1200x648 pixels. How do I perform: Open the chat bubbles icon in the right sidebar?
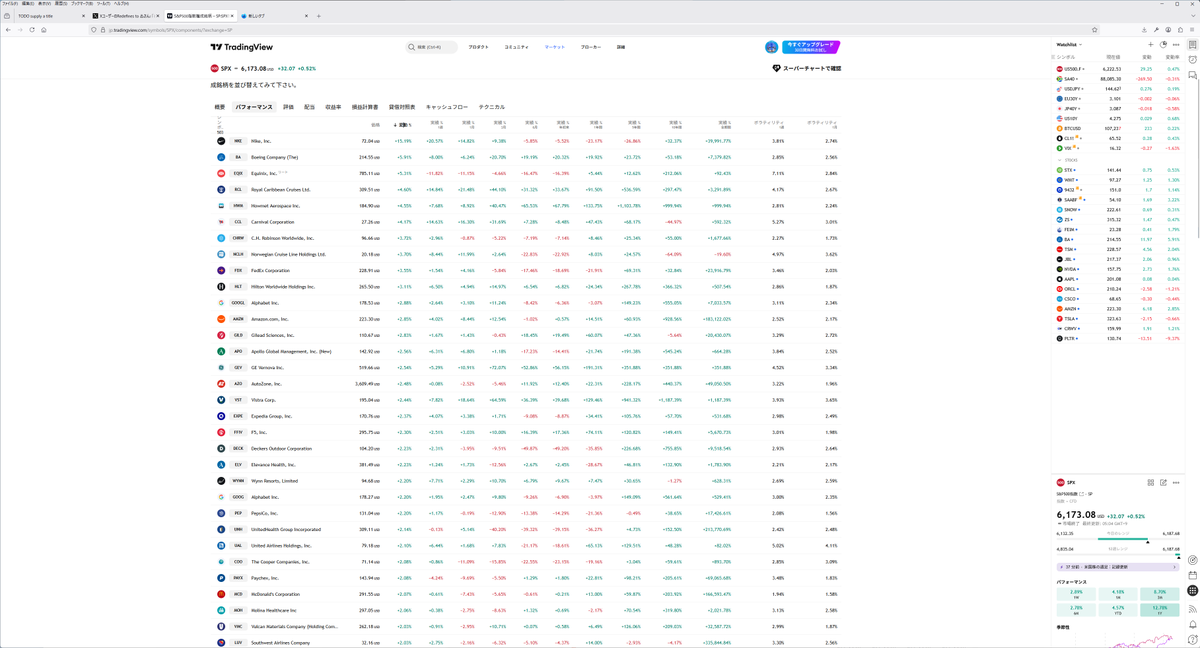point(1193,76)
